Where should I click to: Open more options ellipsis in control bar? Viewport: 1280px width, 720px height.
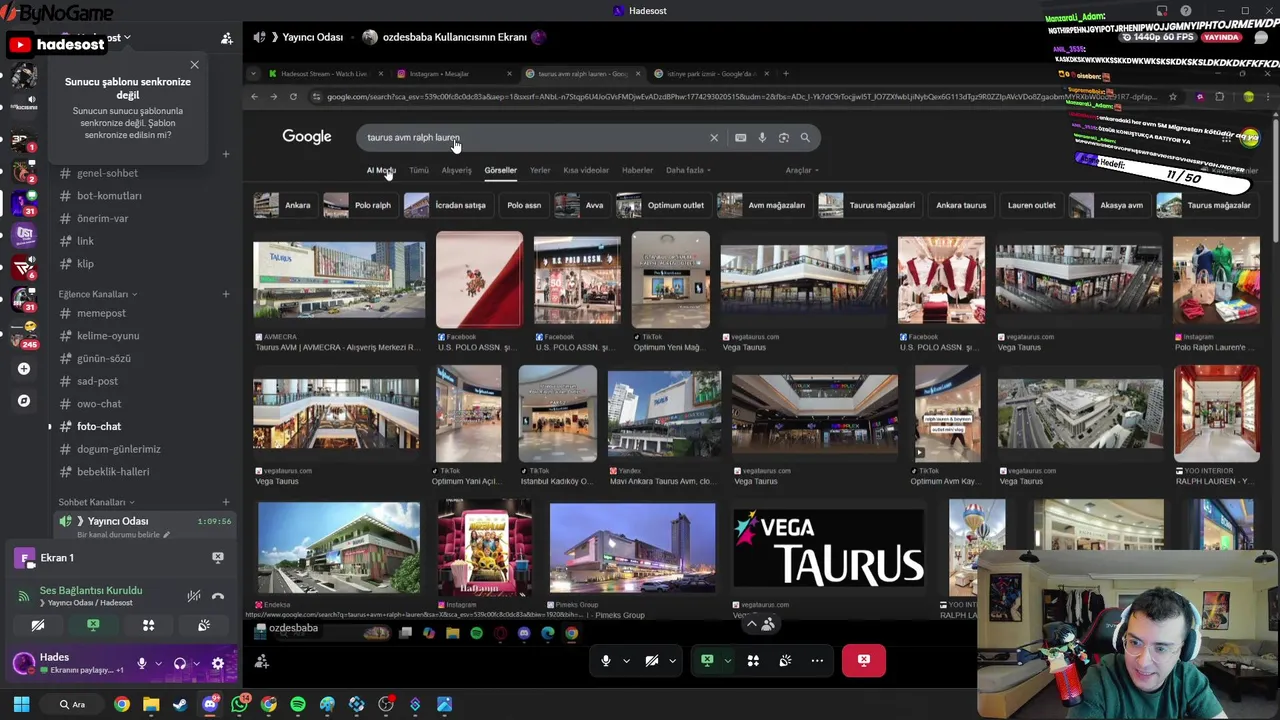point(817,660)
